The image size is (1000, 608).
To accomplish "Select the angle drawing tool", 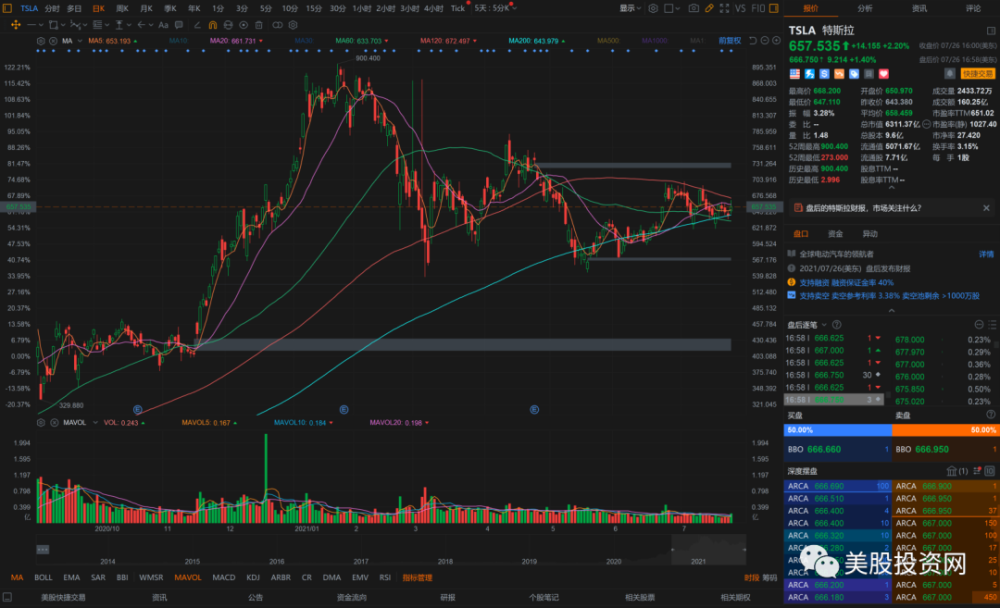I will tap(196, 25).
